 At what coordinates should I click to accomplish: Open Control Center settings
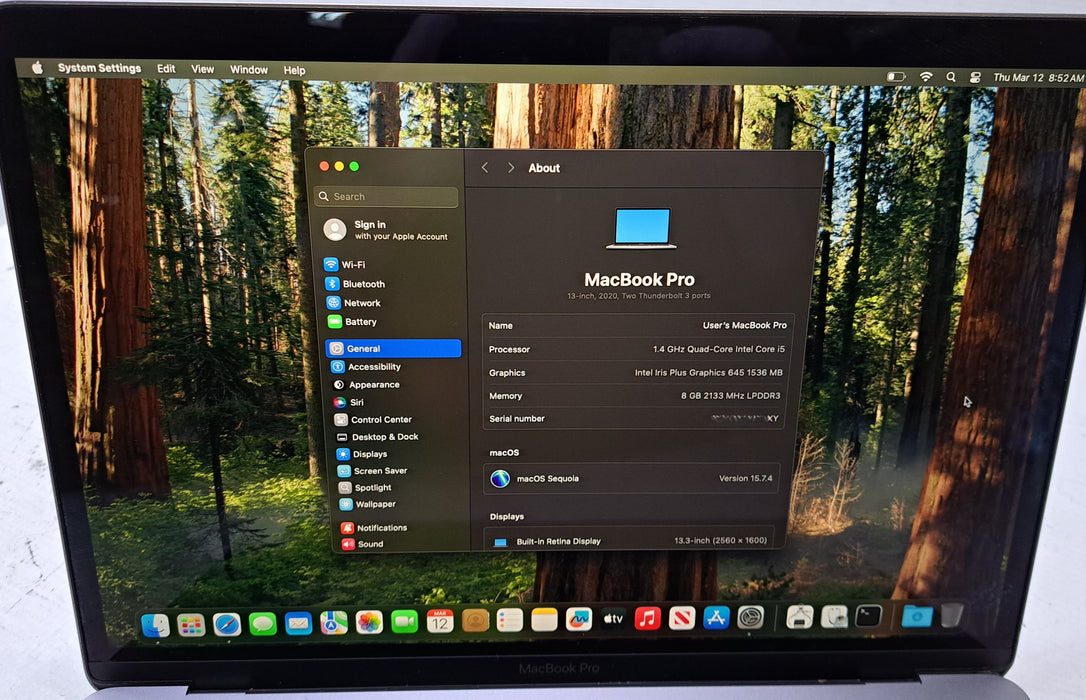click(x=373, y=420)
